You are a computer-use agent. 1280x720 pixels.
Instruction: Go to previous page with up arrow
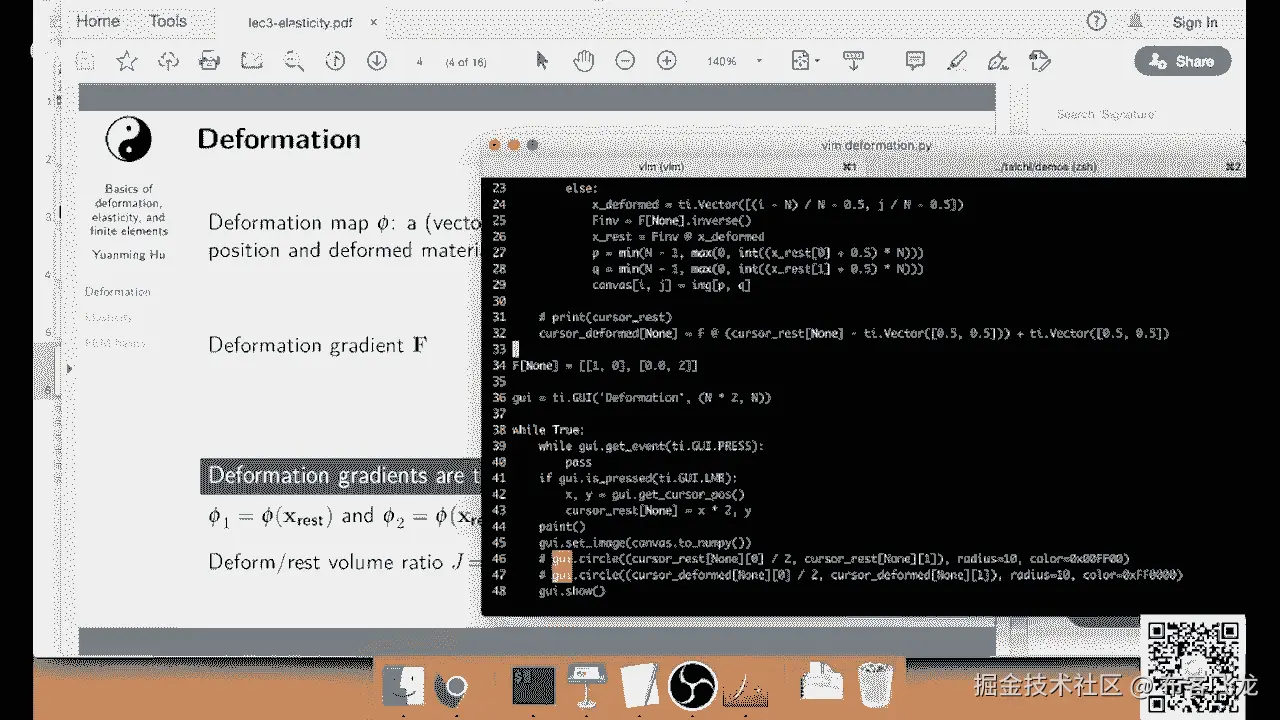tap(335, 61)
